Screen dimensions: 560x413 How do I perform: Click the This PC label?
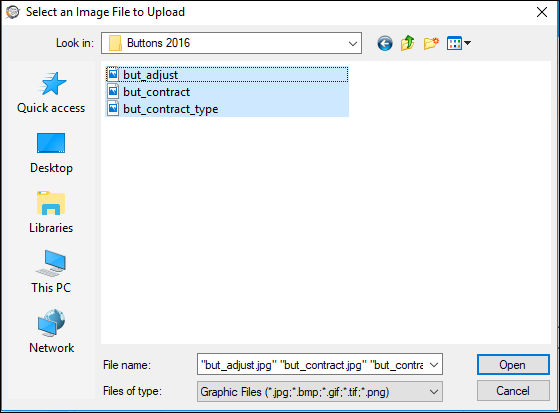(x=51, y=288)
